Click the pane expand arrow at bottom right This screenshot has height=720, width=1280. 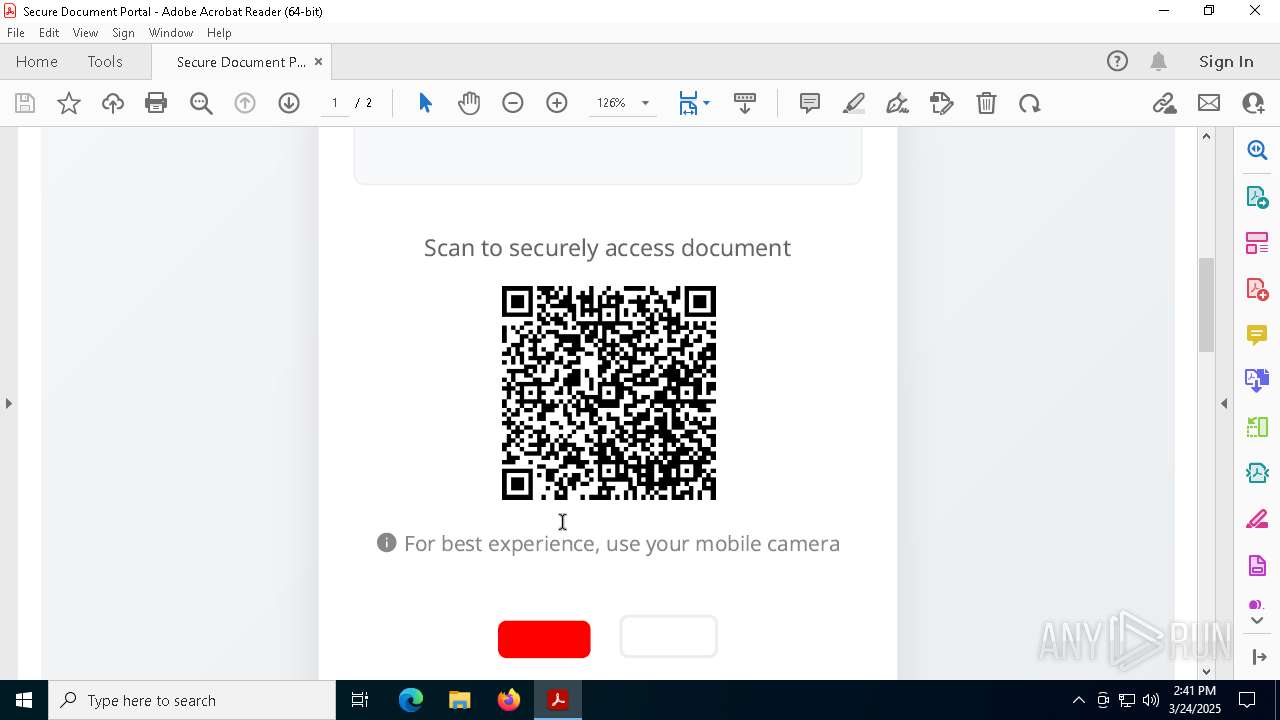[x=1258, y=656]
